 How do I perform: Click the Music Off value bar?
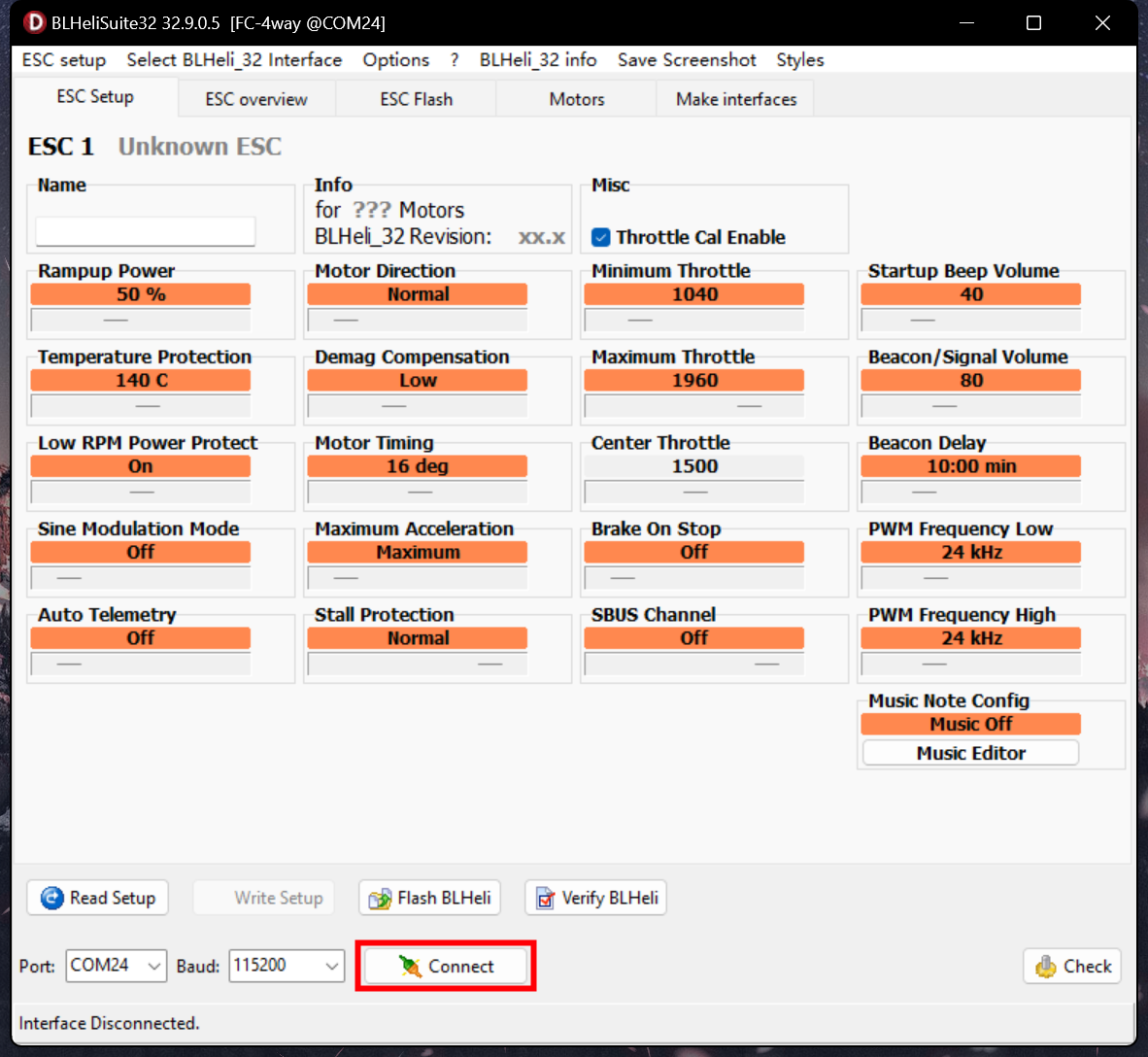[971, 724]
